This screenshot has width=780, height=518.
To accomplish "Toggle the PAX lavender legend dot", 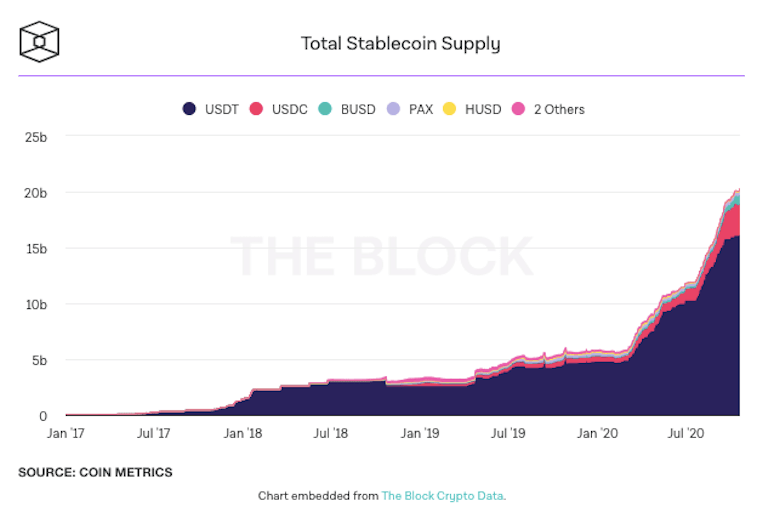I will 393,108.
